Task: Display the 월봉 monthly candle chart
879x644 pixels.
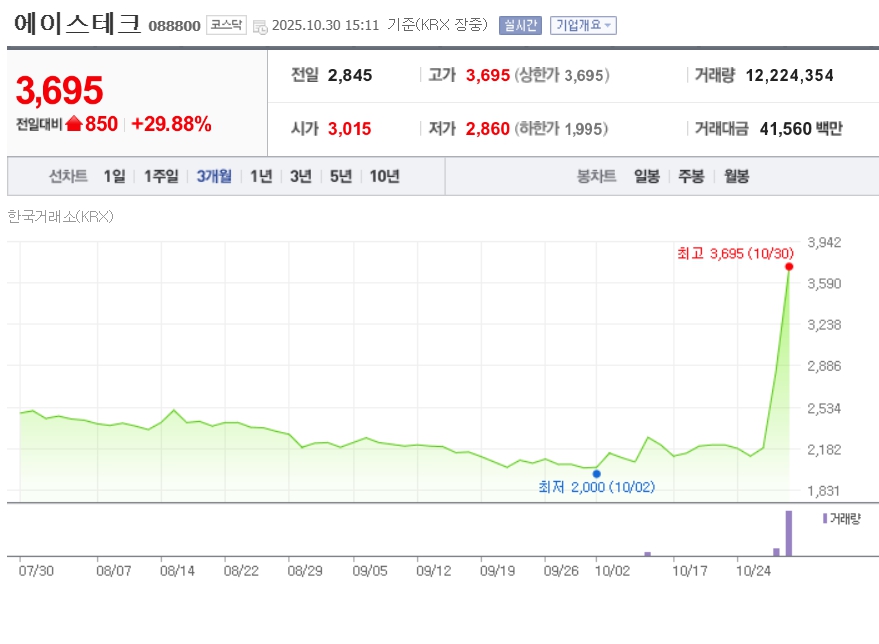Action: 737,176
